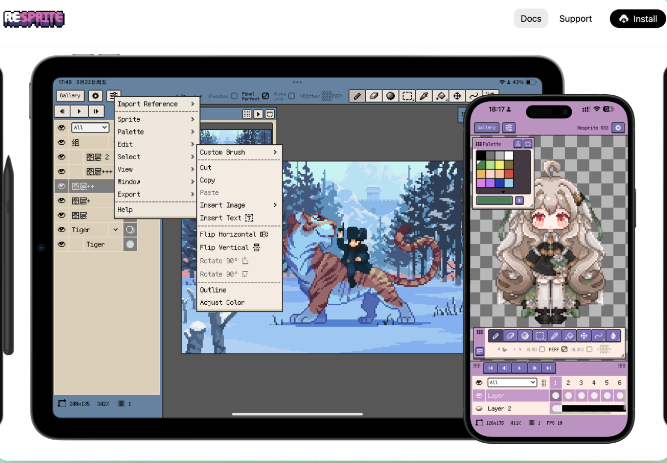
Task: Open settings gear next to tablet Gallery
Action: (x=96, y=96)
